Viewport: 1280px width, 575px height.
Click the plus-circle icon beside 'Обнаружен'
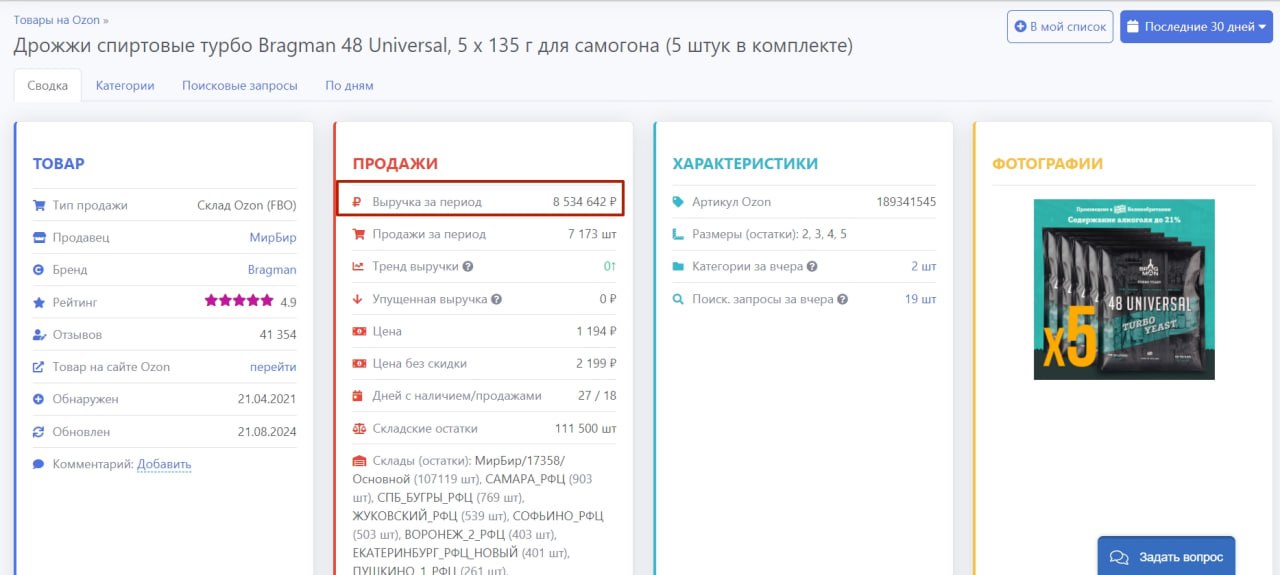coord(39,399)
